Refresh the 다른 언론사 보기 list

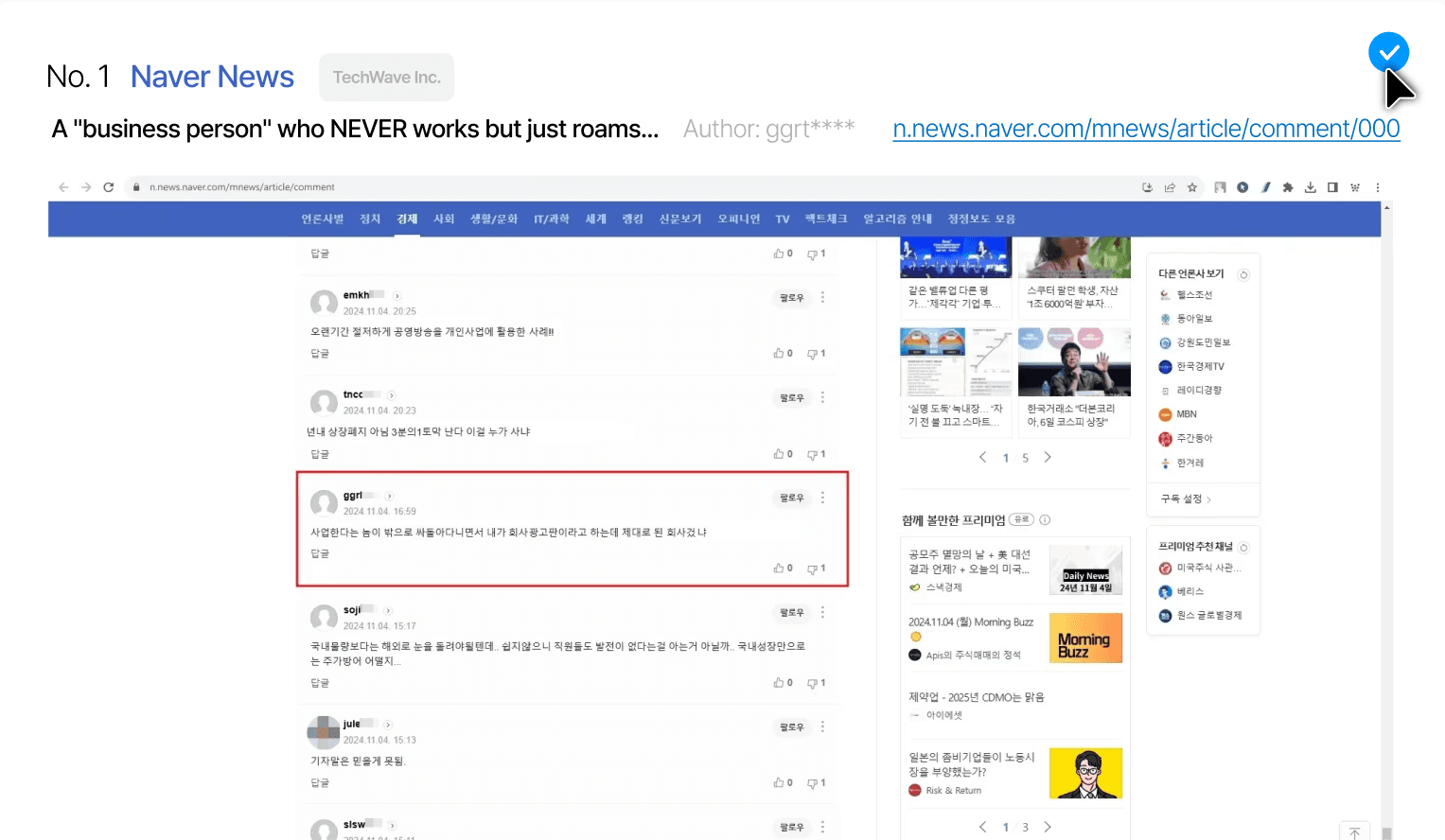(1243, 274)
